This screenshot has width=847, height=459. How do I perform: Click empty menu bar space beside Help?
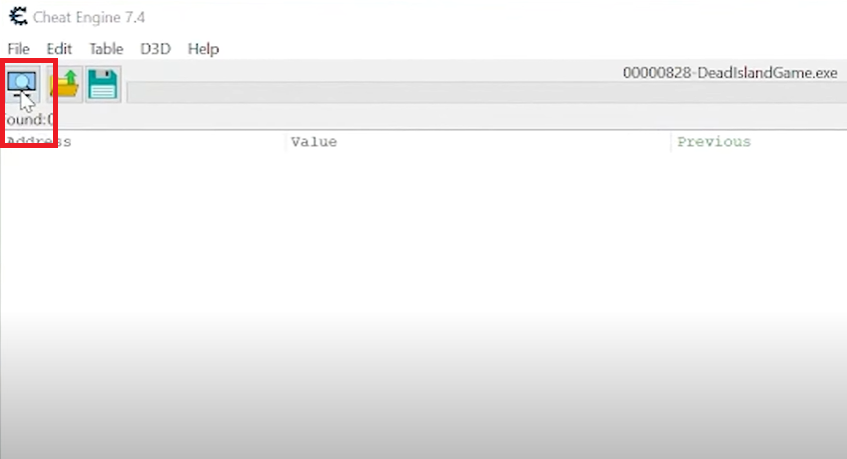529,49
